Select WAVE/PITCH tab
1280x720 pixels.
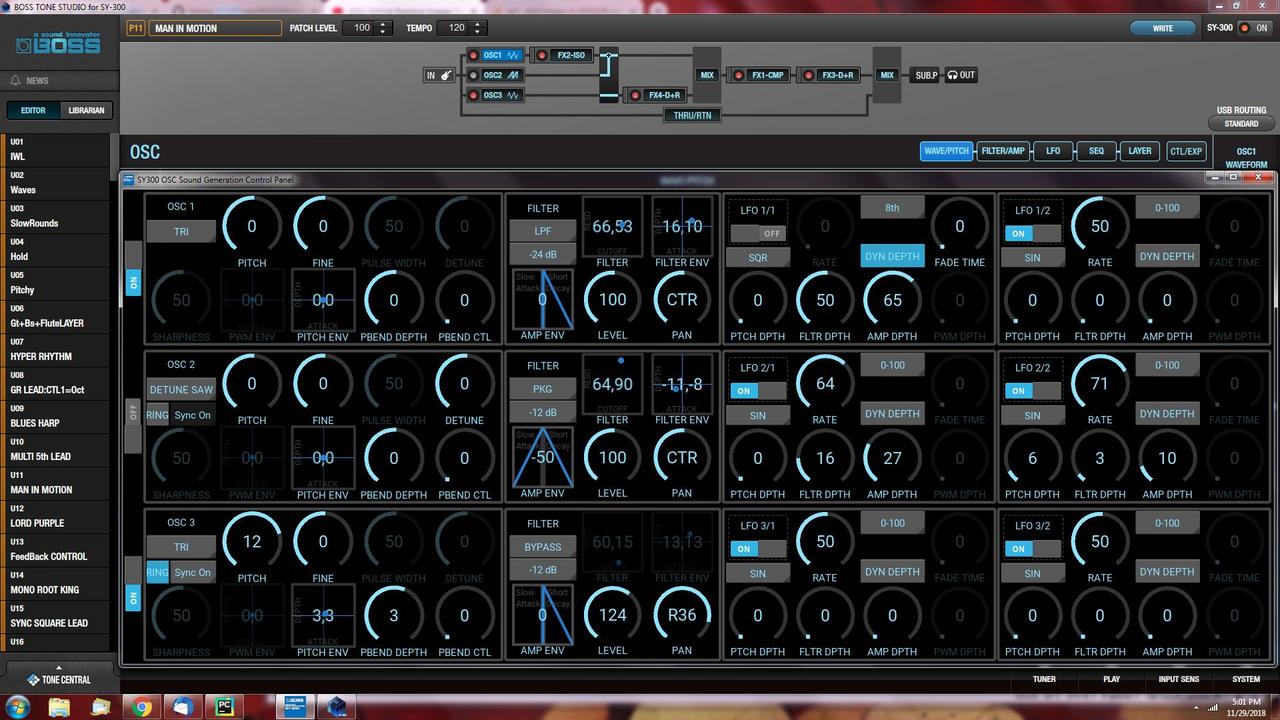pos(946,151)
